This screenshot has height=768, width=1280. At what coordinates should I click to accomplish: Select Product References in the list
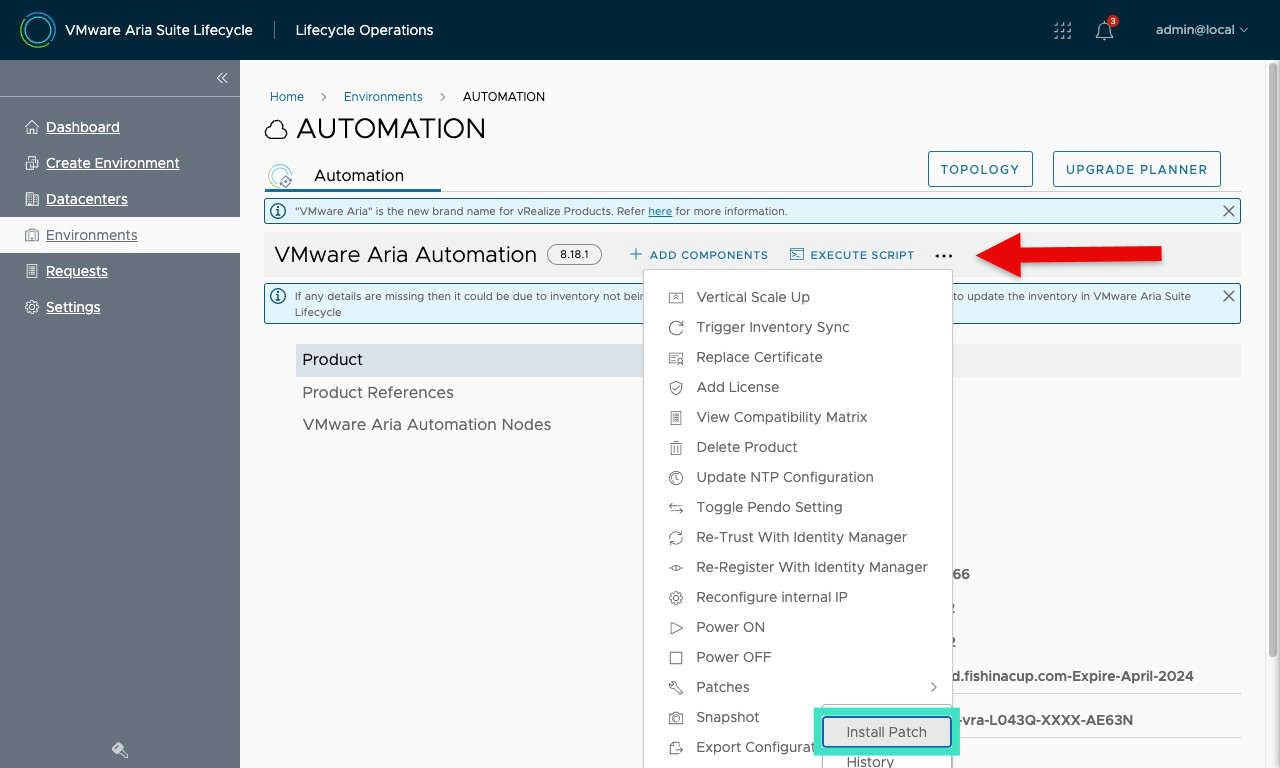pos(378,392)
